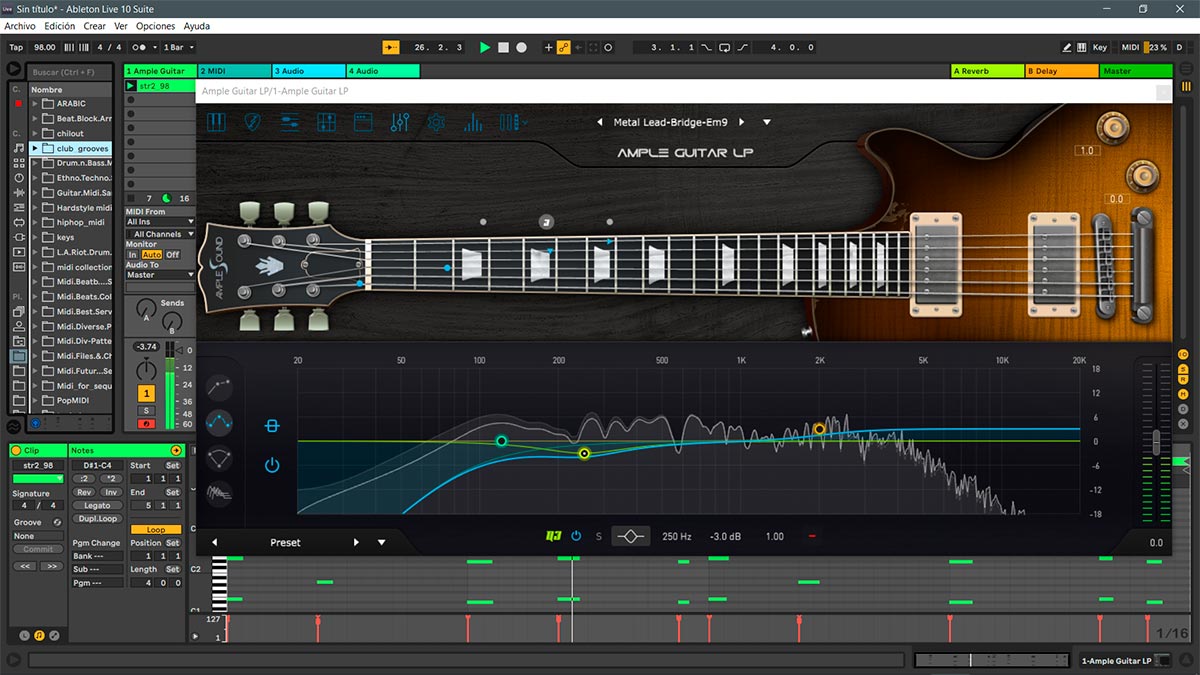This screenshot has width=1200, height=675.
Task: Toggle the MIDI map mode button
Action: coord(1130,47)
